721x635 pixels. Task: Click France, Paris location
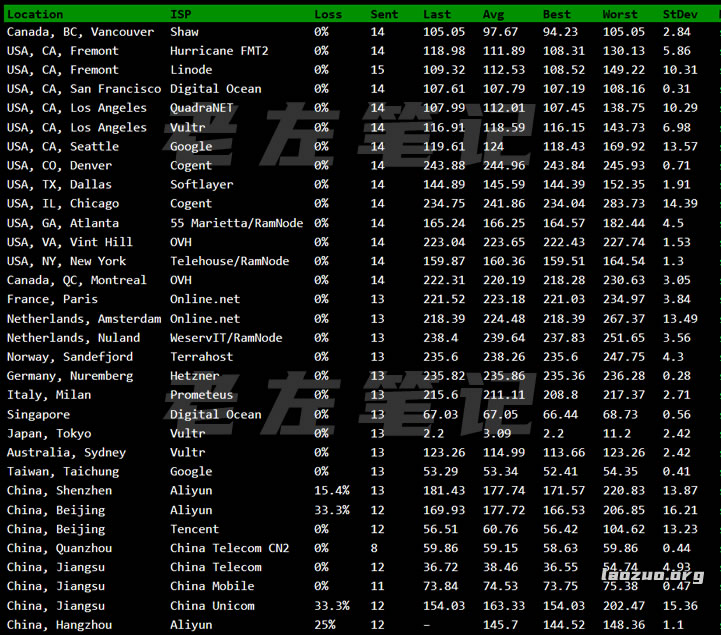coord(52,299)
